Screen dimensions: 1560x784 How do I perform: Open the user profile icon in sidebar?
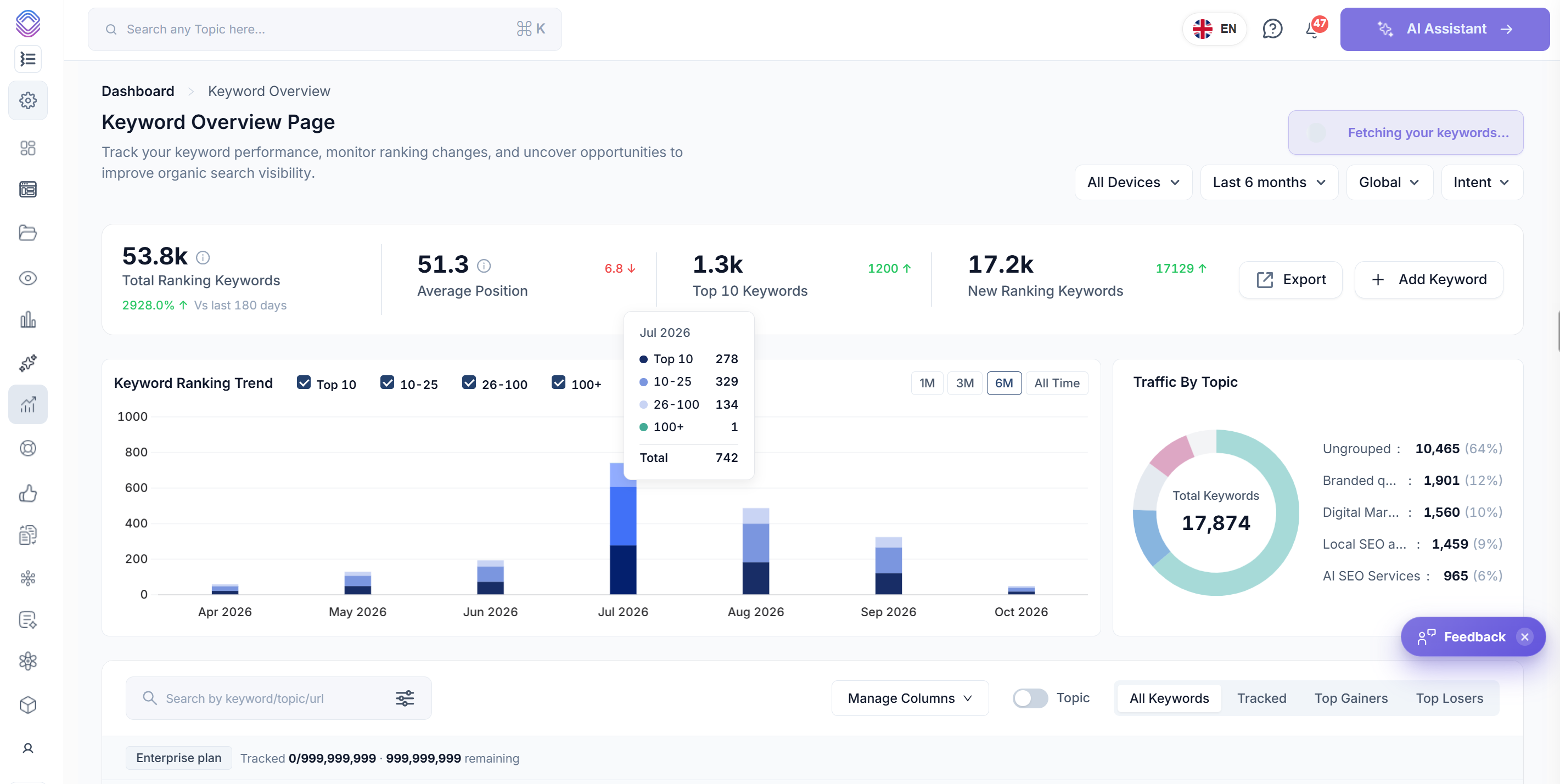point(28,748)
